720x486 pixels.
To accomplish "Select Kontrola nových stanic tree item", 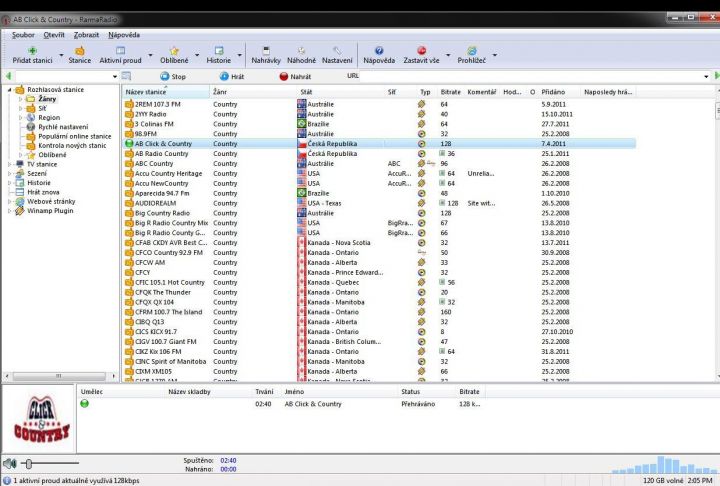I will [72, 146].
